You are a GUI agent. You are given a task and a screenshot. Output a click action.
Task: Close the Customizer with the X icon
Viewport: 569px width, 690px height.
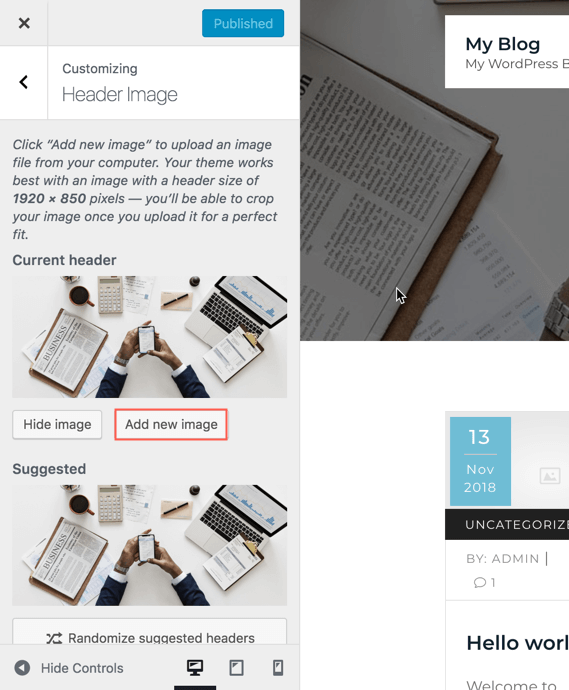pos(24,23)
